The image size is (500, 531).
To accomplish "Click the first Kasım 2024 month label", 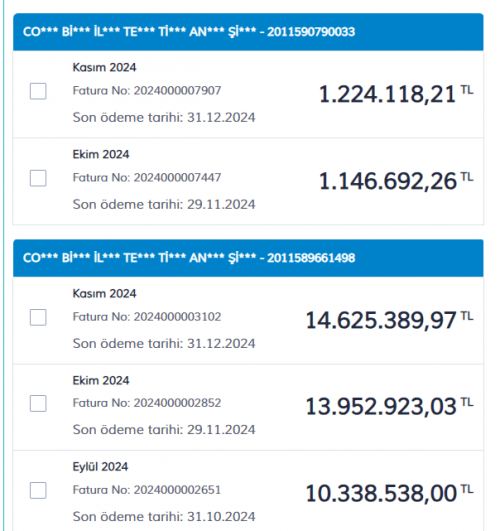I will (x=104, y=67).
